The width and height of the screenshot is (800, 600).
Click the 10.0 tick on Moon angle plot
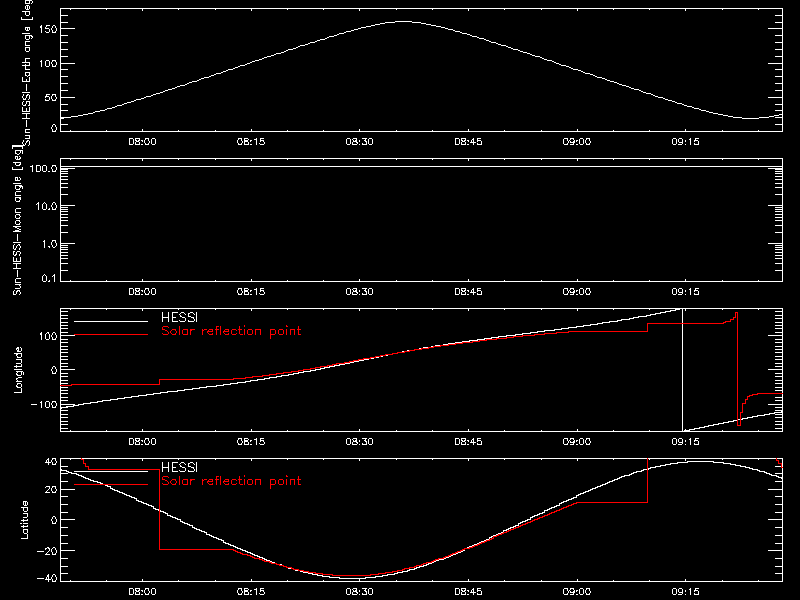pos(46,206)
